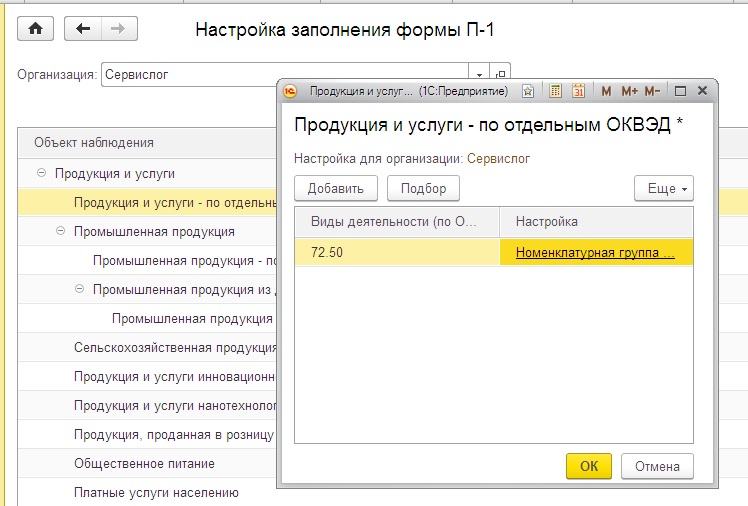
Task: Click the Настройка column header
Action: [x=596, y=222]
